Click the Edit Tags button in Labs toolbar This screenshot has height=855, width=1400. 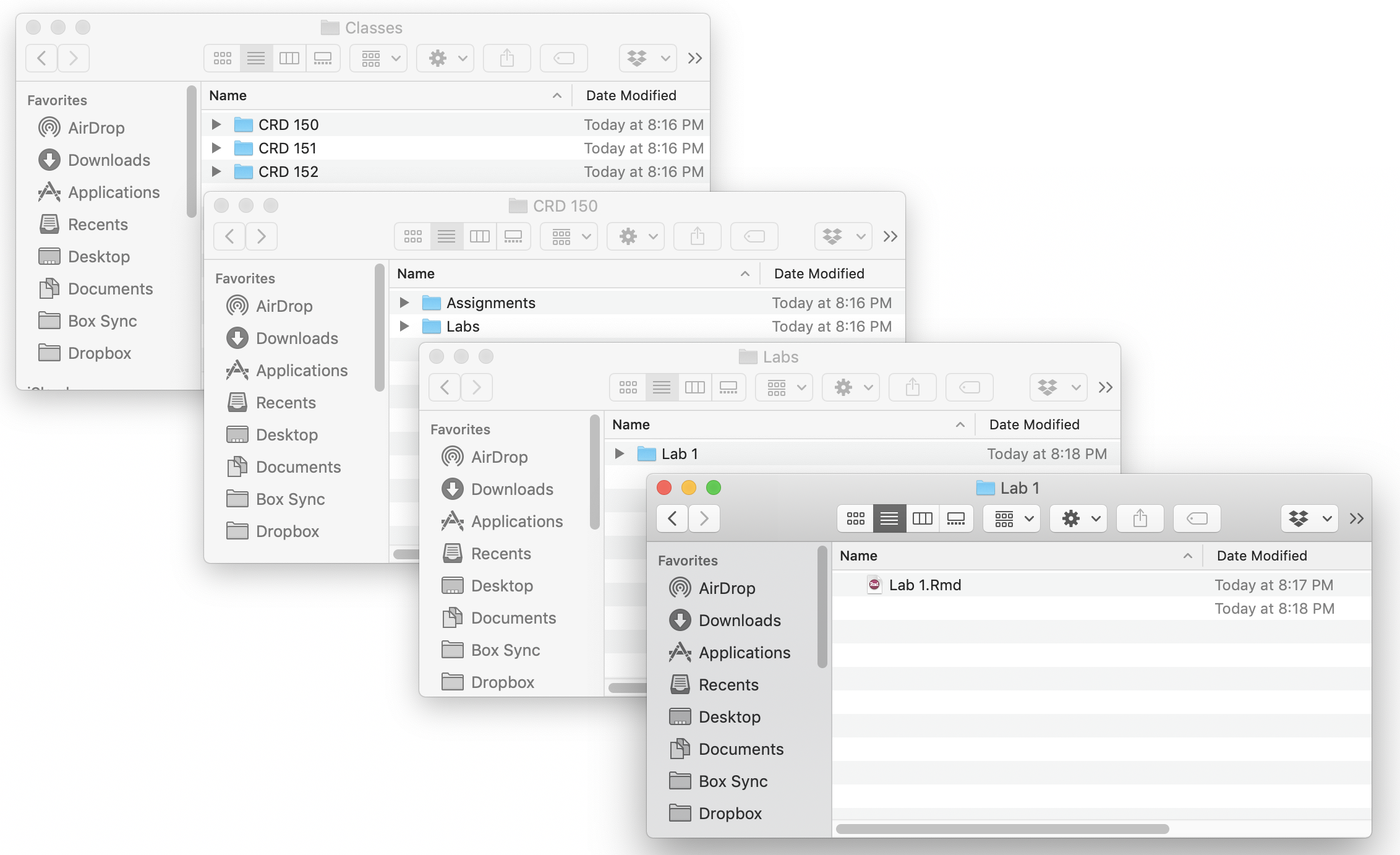pyautogui.click(x=968, y=387)
